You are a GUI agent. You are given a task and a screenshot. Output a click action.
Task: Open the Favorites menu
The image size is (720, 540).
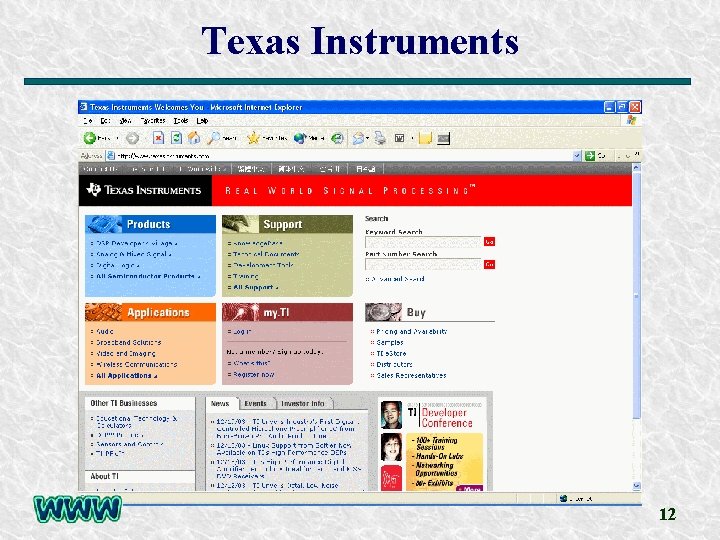[153, 121]
